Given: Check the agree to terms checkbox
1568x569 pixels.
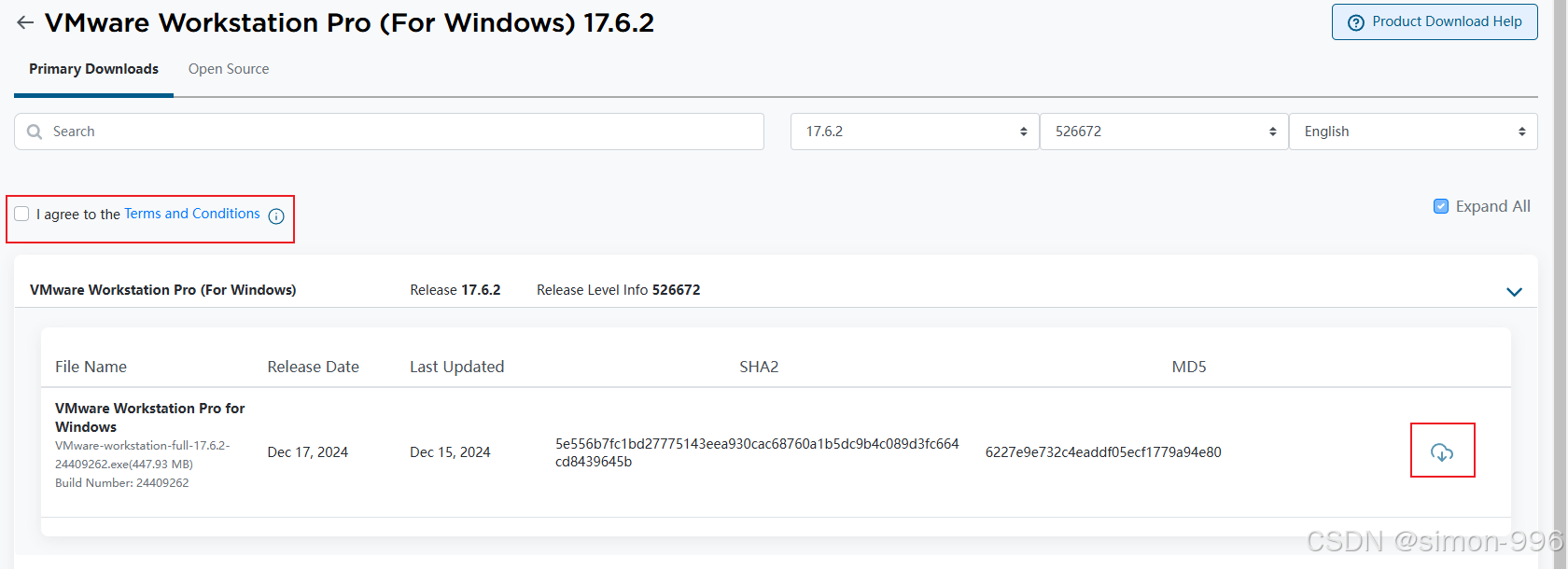Looking at the screenshot, I should click(21, 214).
